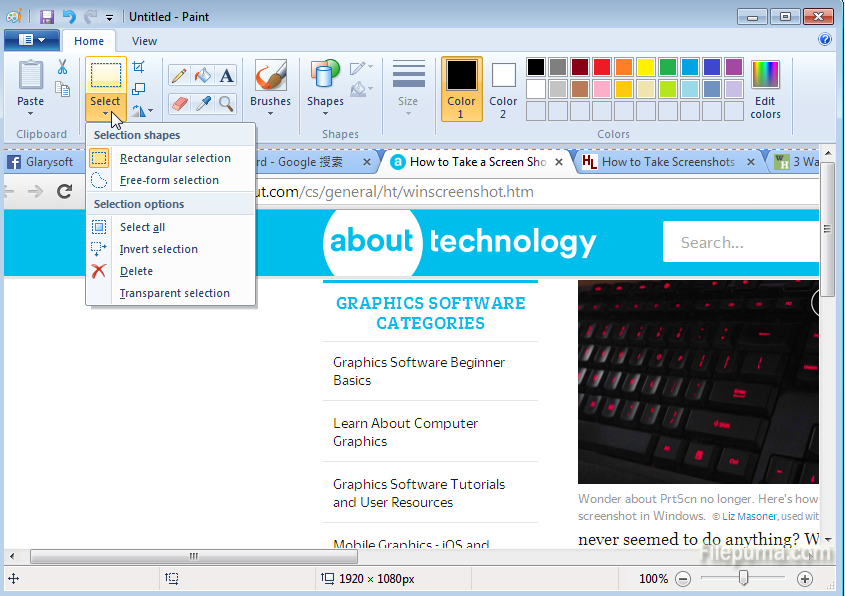This screenshot has width=845, height=596.
Task: Select the Pencil tool
Action: (x=179, y=76)
